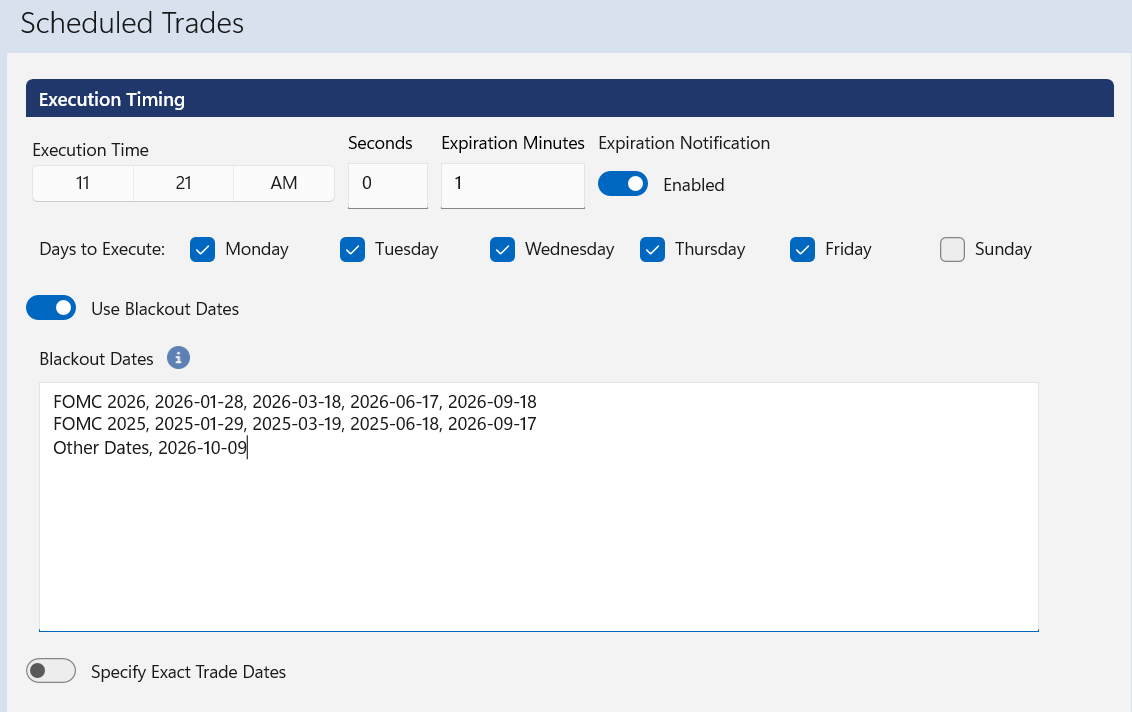Image resolution: width=1132 pixels, height=712 pixels.
Task: Uncheck the Wednesday checkbox
Action: pyautogui.click(x=502, y=250)
